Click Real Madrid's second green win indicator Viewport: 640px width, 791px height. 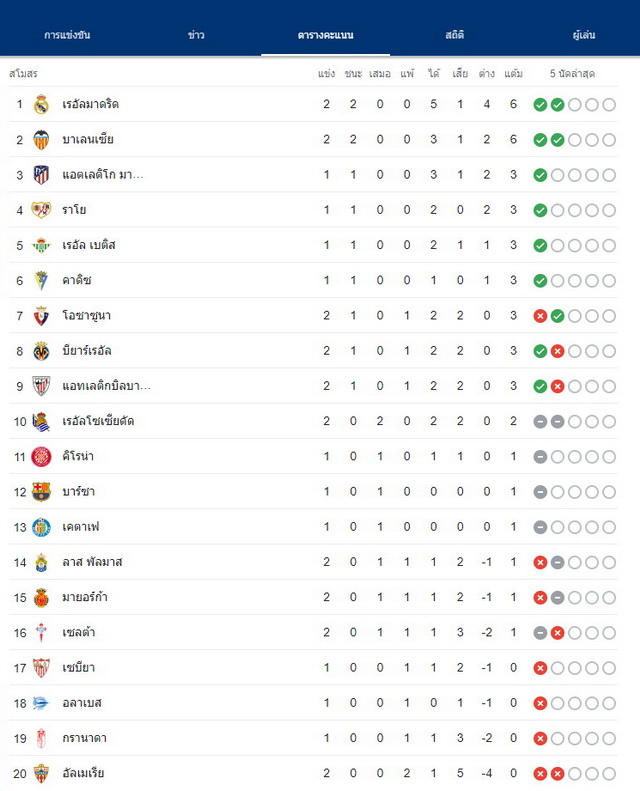557,105
